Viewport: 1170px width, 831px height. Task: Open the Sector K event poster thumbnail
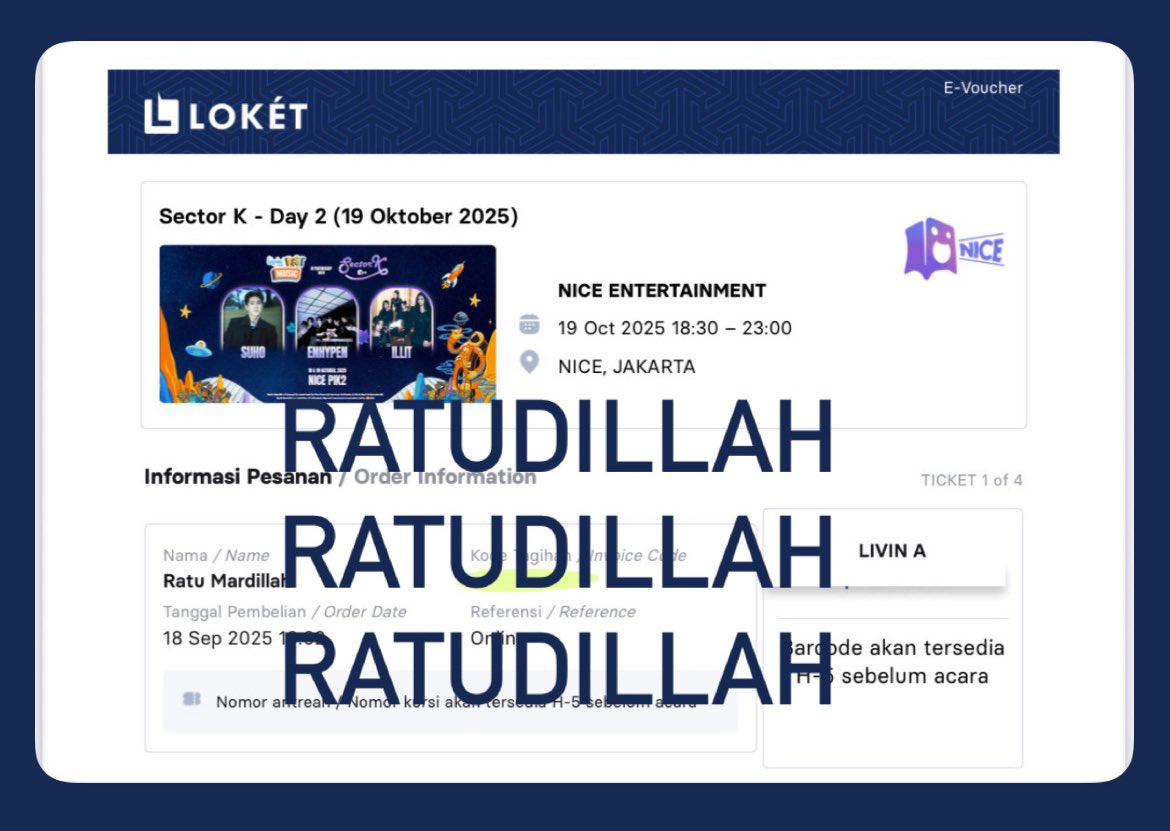point(328,324)
